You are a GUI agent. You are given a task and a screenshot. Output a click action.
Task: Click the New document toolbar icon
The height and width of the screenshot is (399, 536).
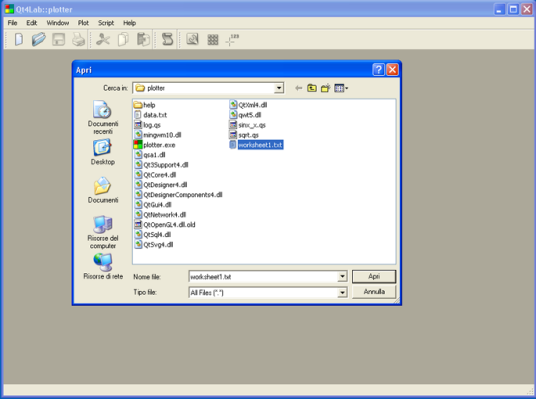[x=19, y=39]
